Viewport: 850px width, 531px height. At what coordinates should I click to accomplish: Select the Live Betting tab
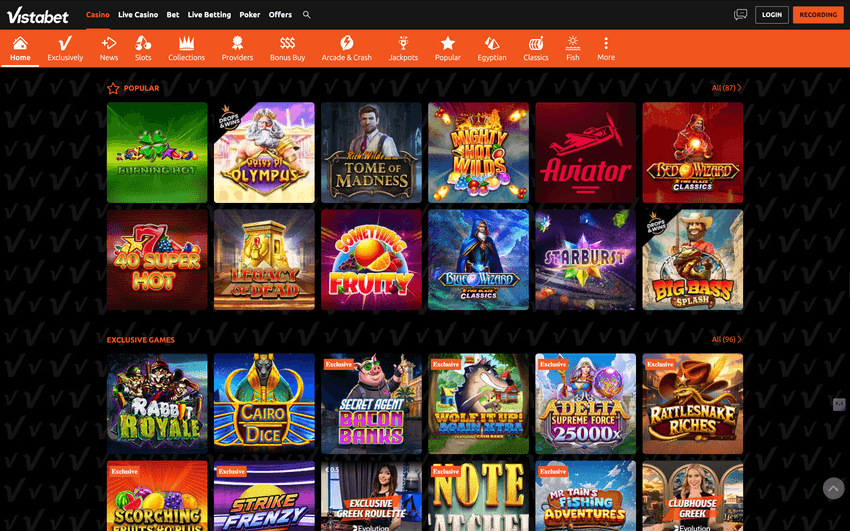[x=209, y=15]
